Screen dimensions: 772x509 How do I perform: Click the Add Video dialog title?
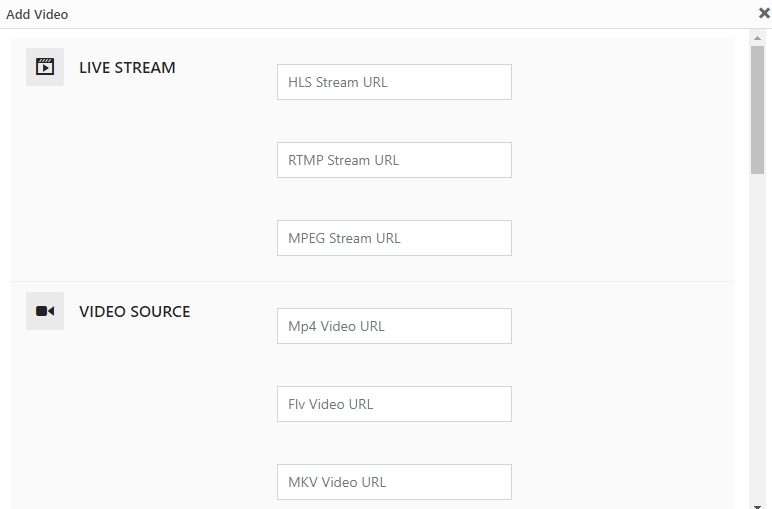pos(37,14)
